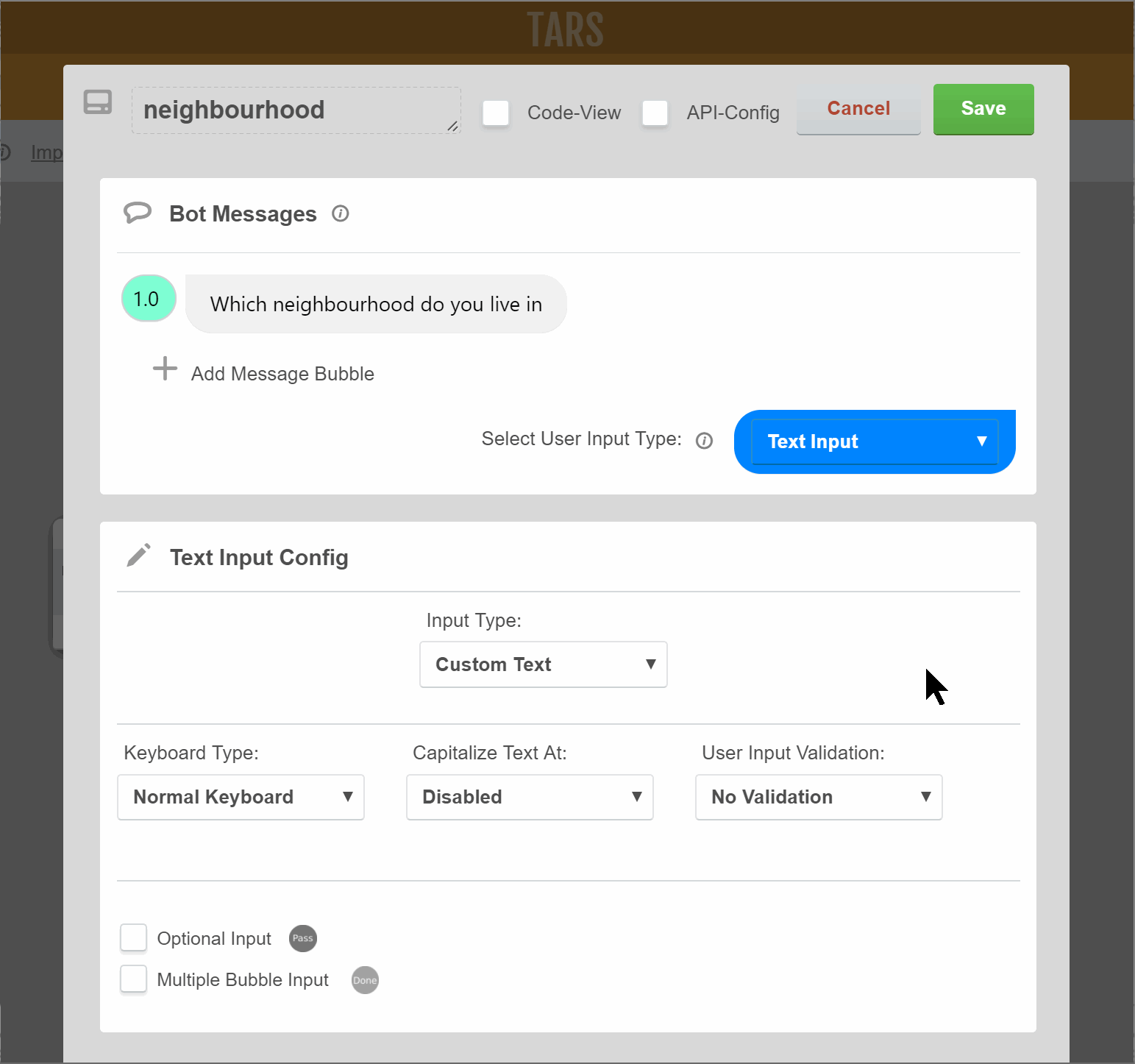Select the 1.0 message number badge

point(149,299)
